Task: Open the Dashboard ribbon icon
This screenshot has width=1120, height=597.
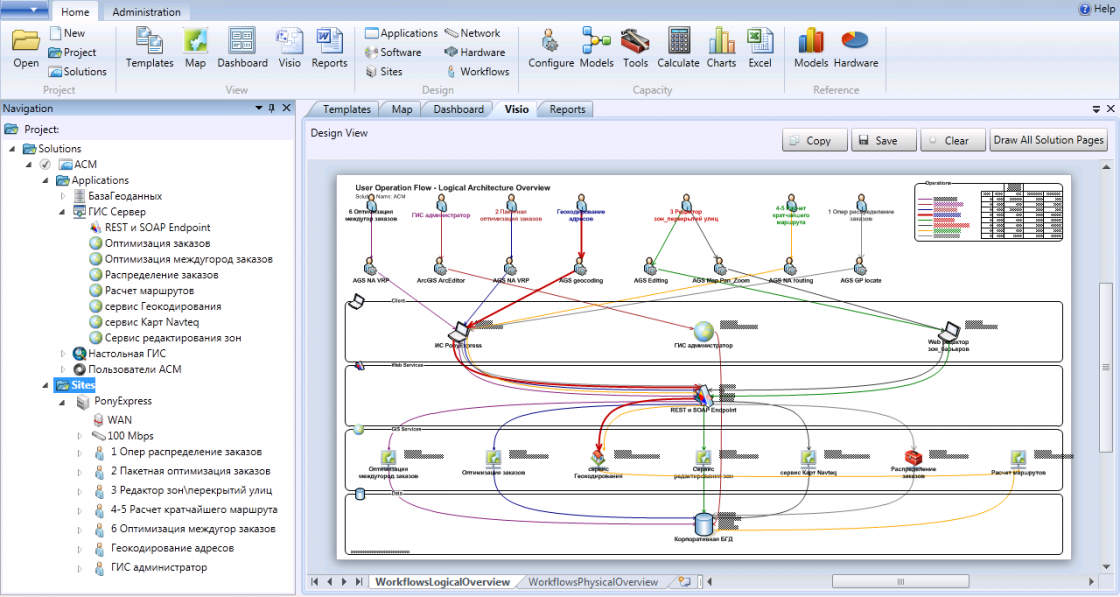Action: click(242, 49)
